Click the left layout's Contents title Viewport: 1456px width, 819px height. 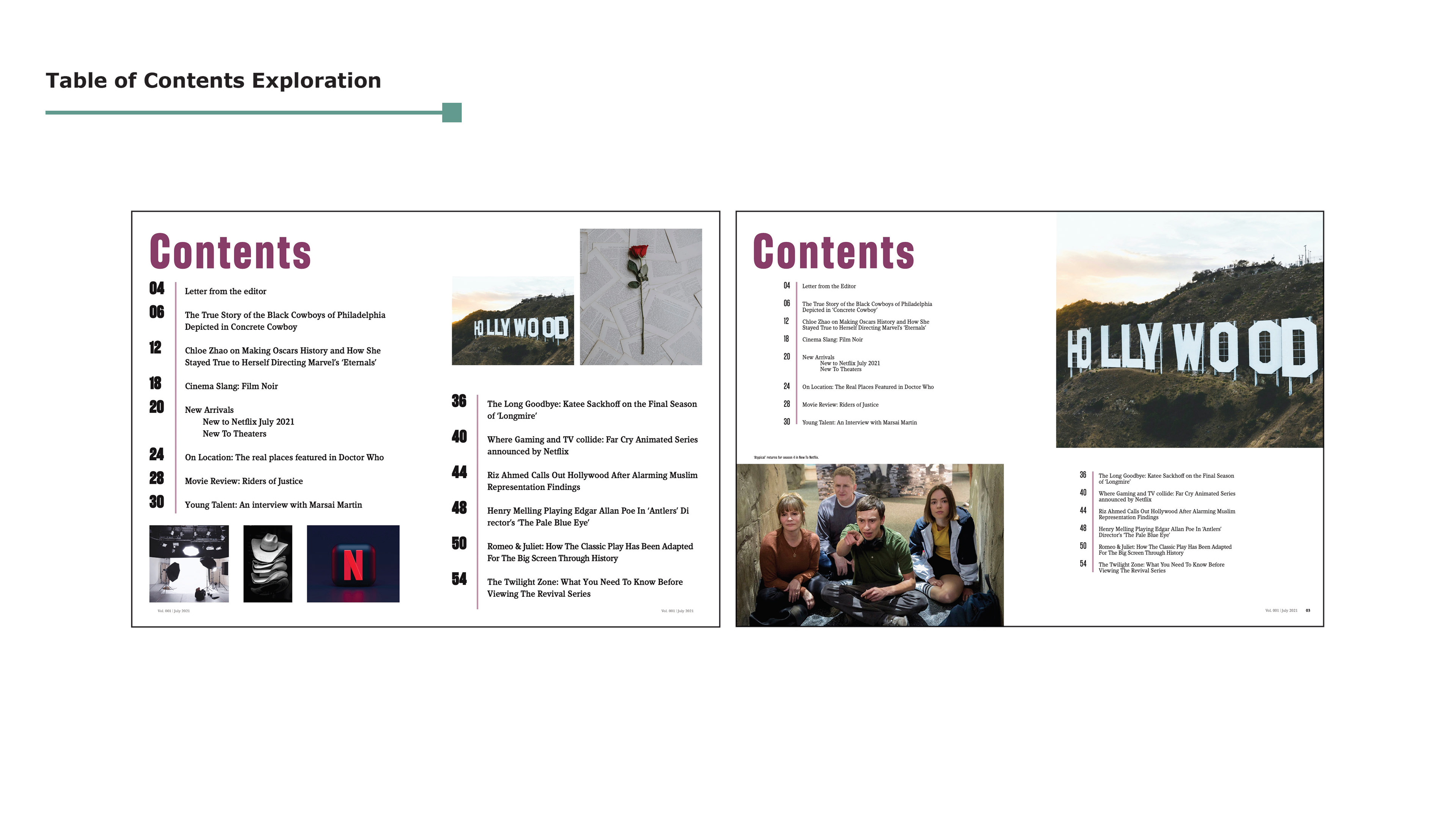point(230,252)
